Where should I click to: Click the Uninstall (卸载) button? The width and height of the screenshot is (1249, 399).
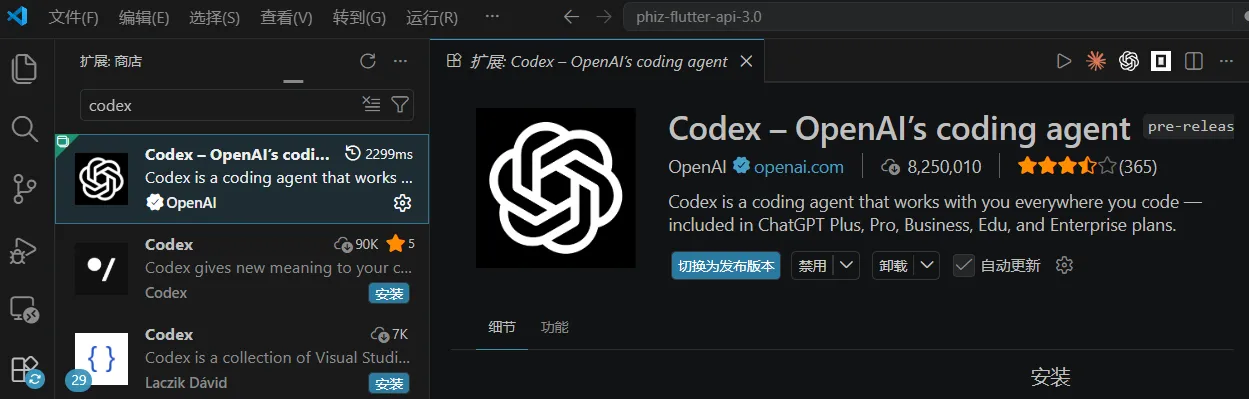pyautogui.click(x=893, y=265)
